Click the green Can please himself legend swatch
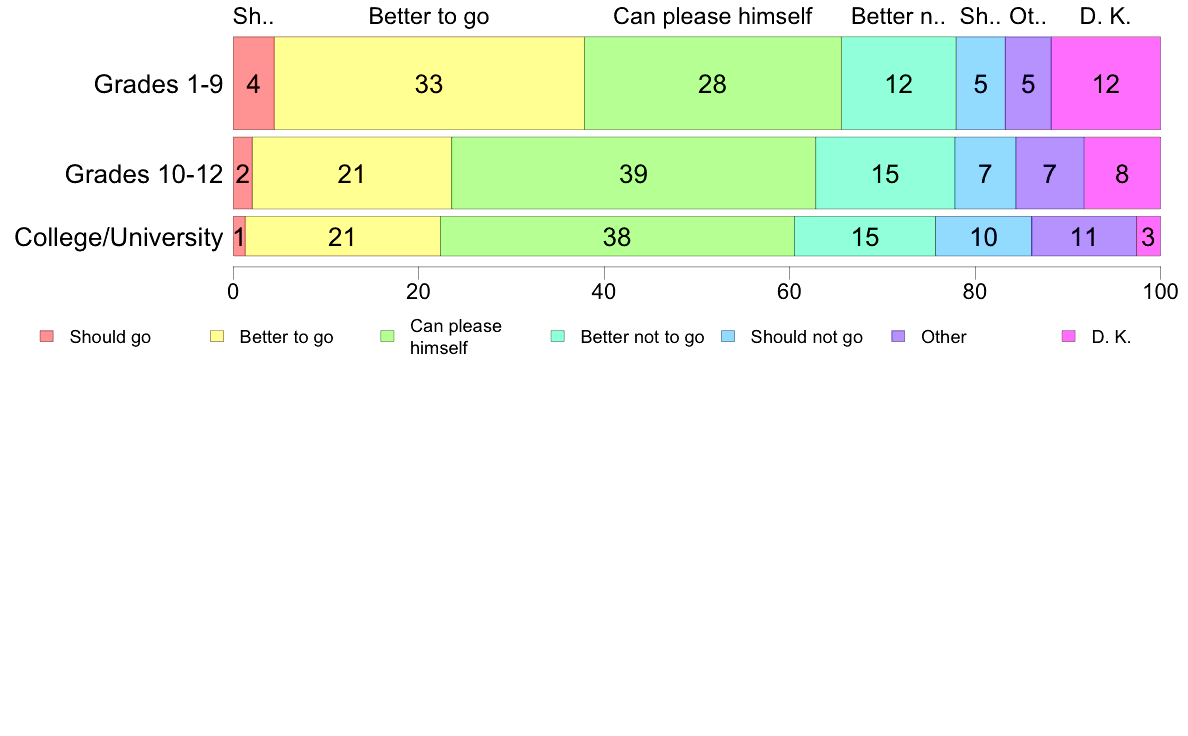The image size is (1188, 736). click(387, 337)
